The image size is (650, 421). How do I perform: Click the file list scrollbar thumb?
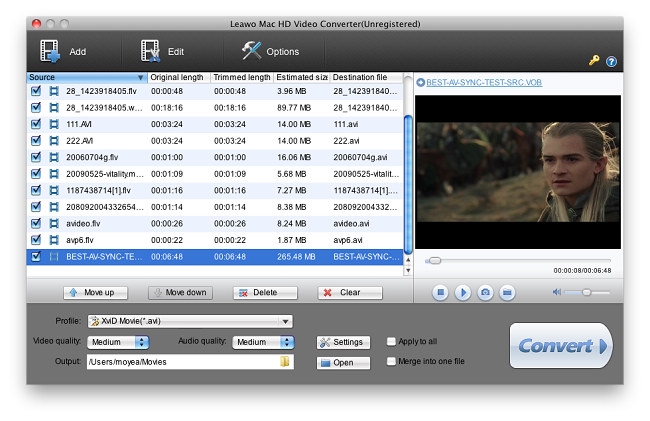[408, 184]
